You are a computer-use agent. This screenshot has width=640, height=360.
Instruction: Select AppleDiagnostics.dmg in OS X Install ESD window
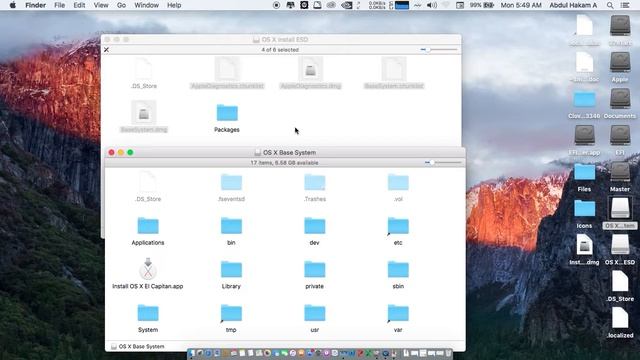pos(310,69)
